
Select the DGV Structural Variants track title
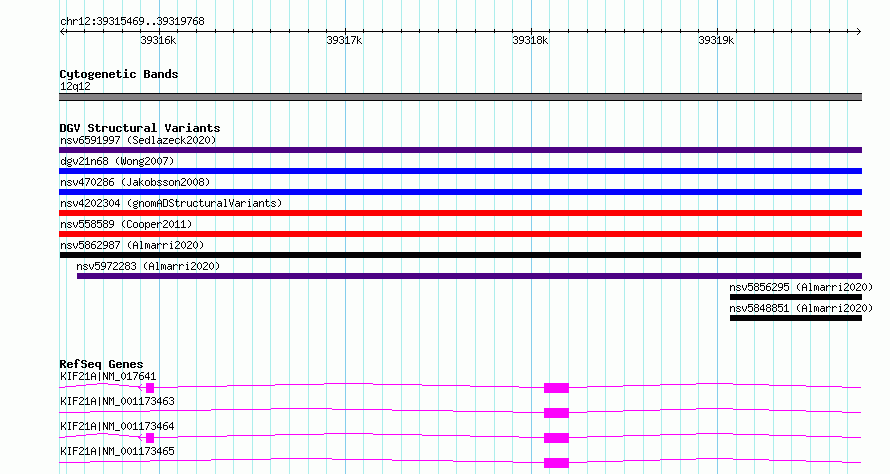[x=140, y=128]
